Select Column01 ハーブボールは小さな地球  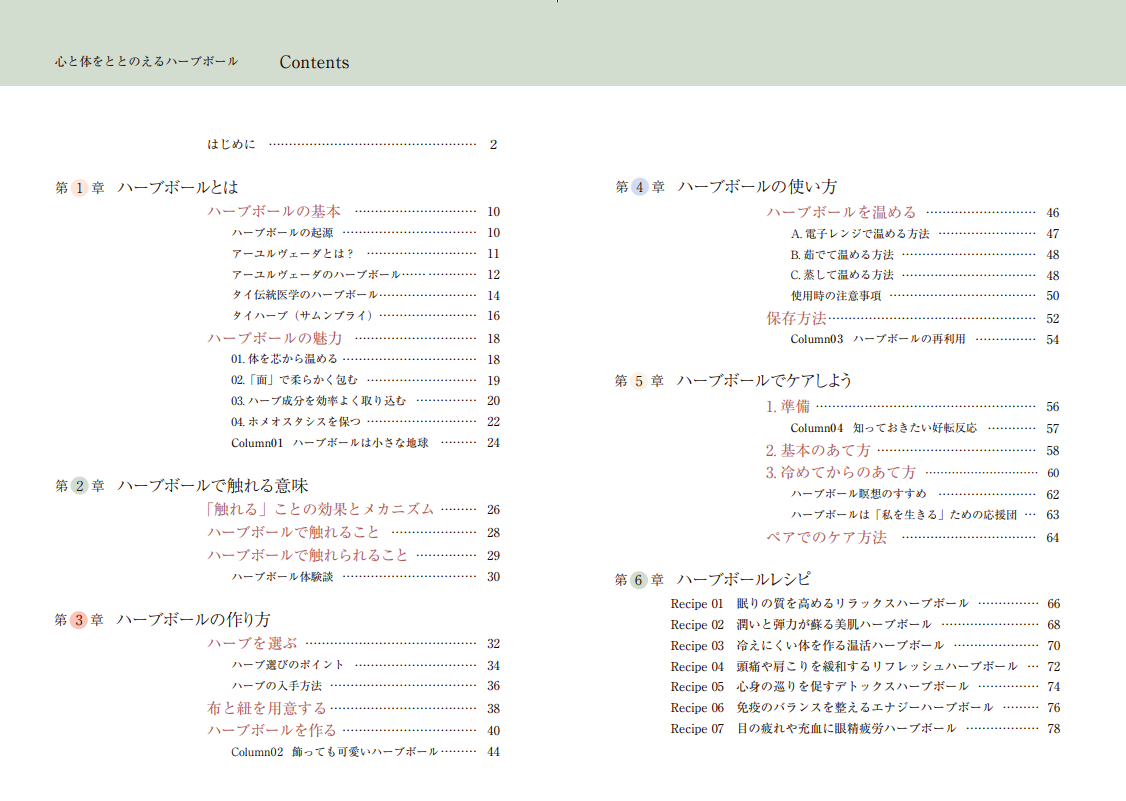click(x=330, y=443)
